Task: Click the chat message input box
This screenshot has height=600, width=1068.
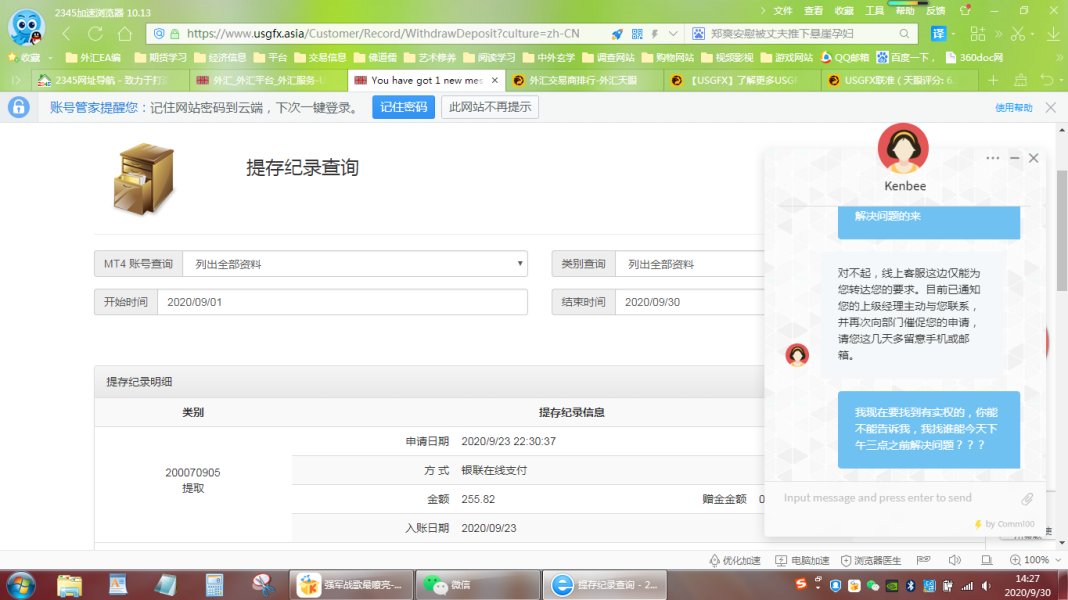Action: point(895,498)
